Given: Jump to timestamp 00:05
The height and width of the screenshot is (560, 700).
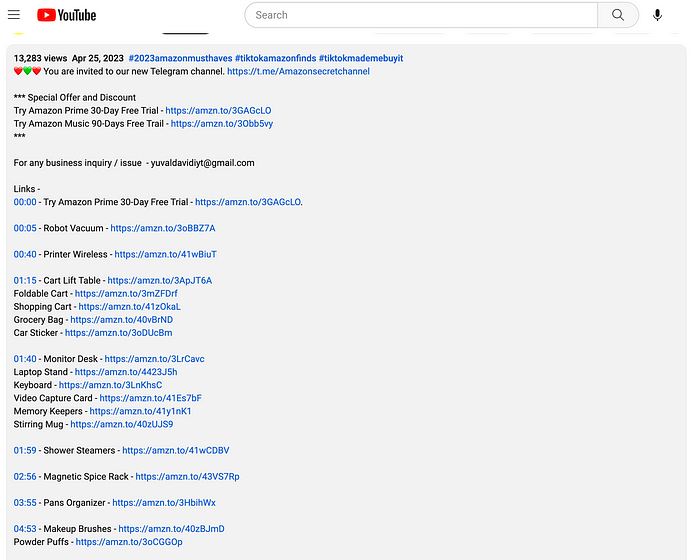Looking at the screenshot, I should pyautogui.click(x=25, y=228).
